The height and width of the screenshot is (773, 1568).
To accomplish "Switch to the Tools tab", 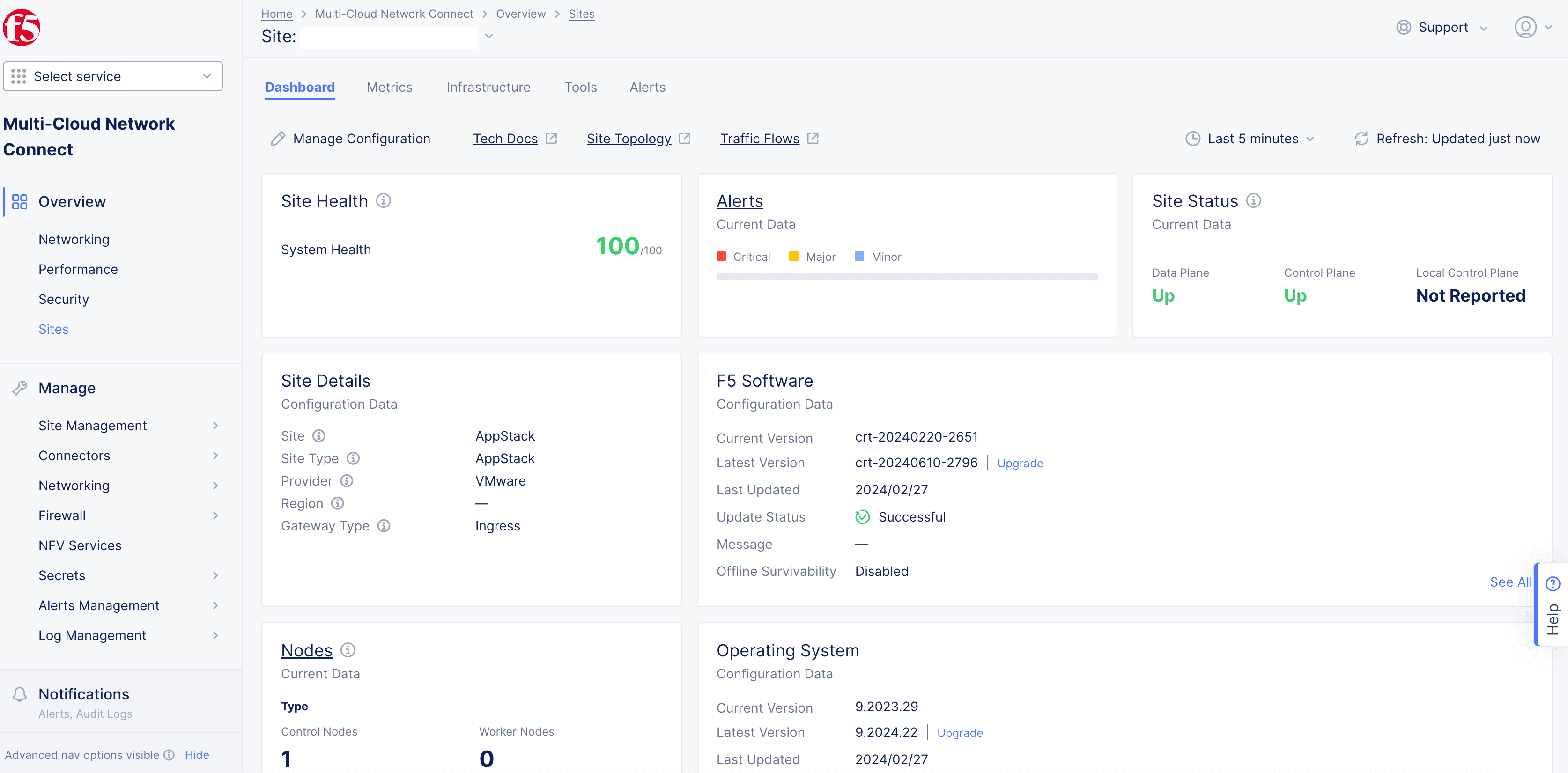I will 581,87.
